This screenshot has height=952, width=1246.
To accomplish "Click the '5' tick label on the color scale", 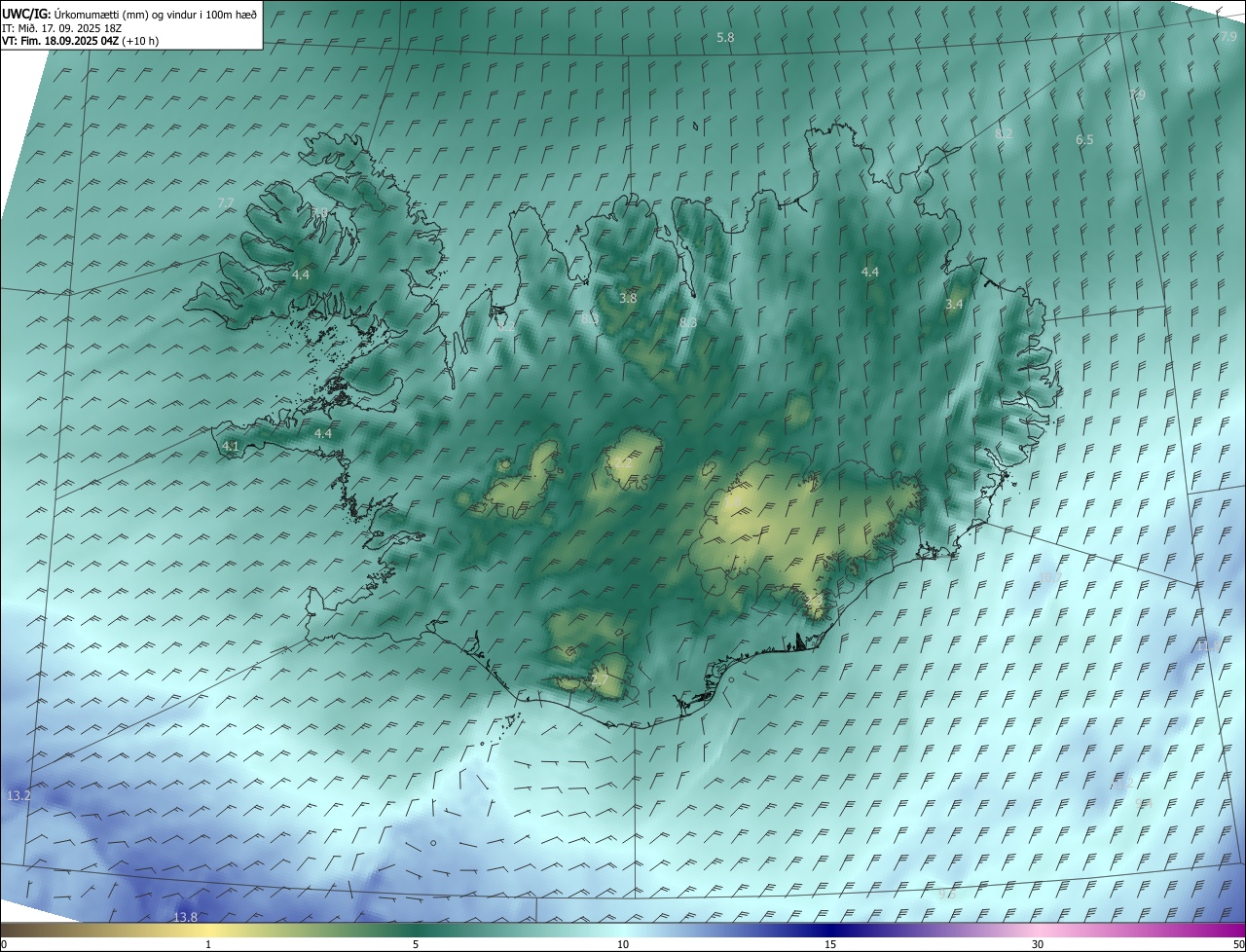I will [416, 944].
